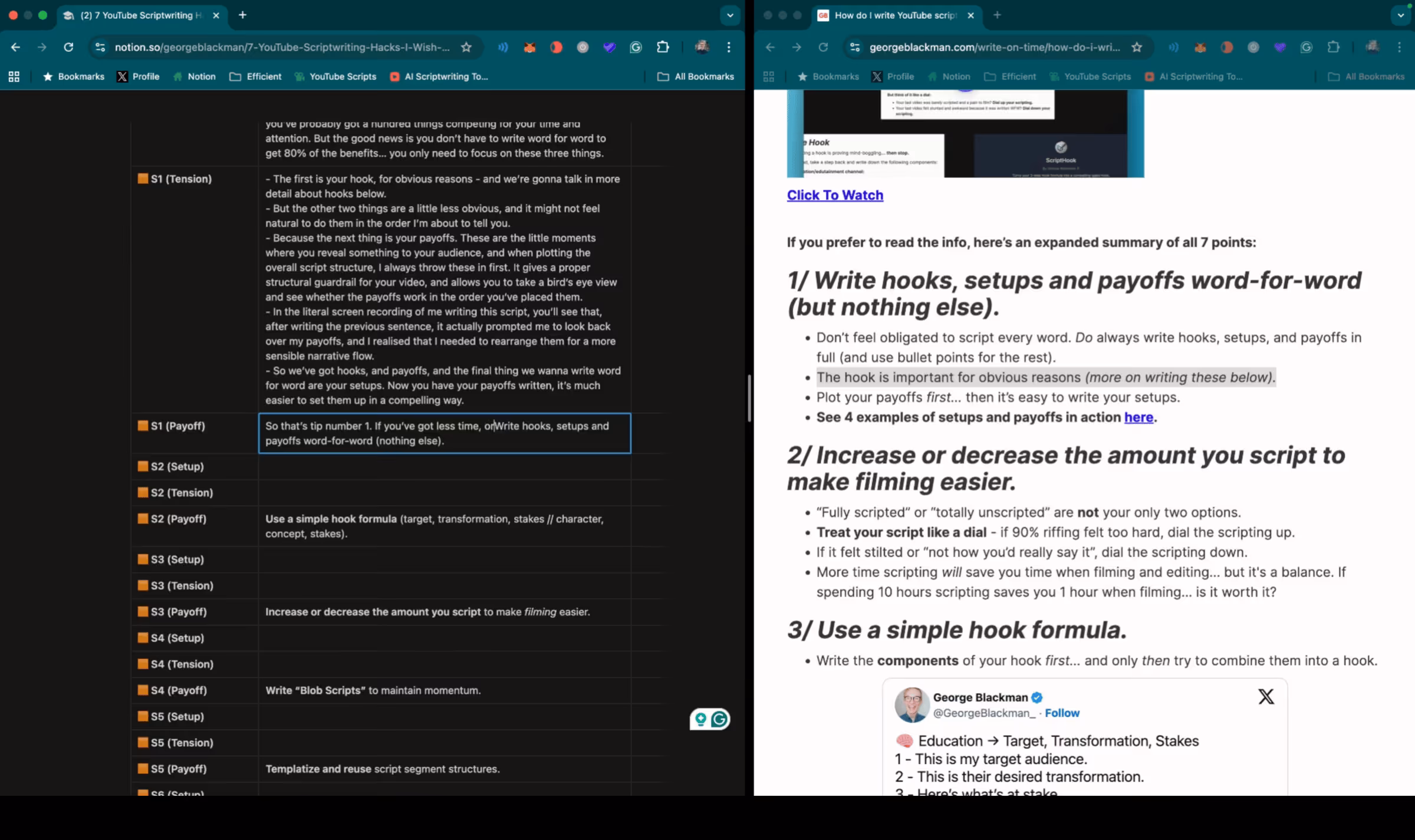The height and width of the screenshot is (840, 1415).
Task: Click the 'here' examples link
Action: (x=1138, y=417)
